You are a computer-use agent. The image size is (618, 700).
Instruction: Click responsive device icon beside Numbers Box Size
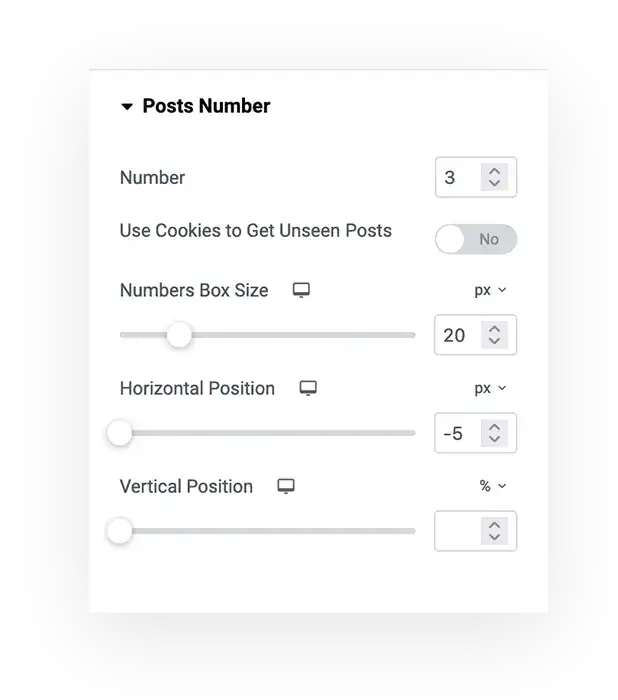(301, 290)
